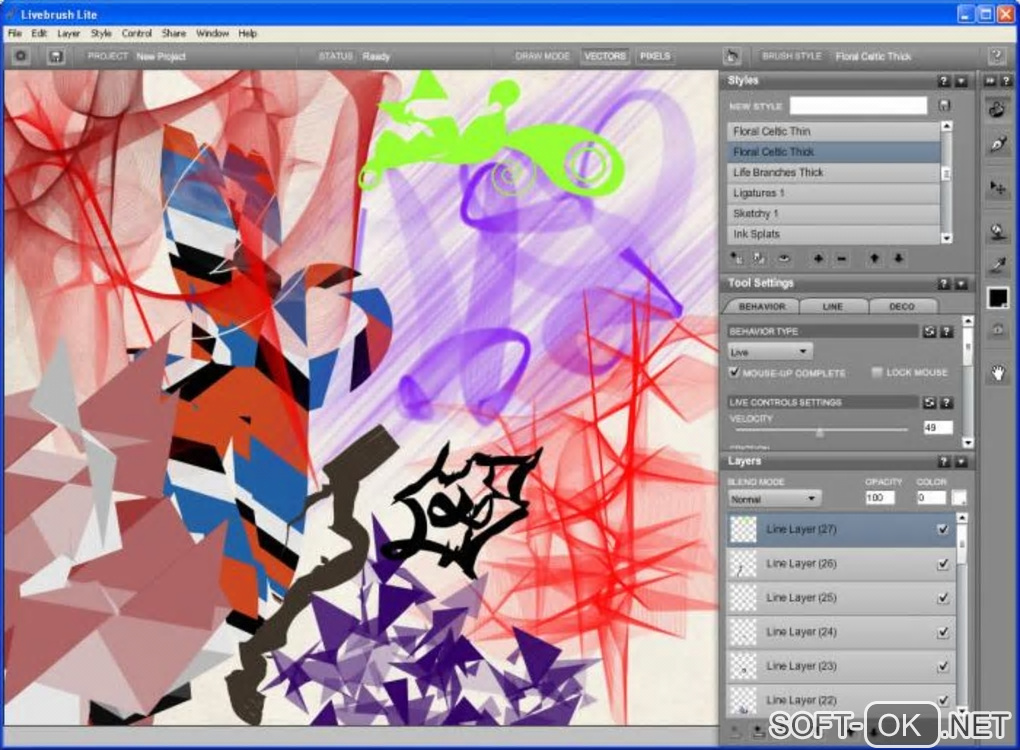Move style up with the up arrow
This screenshot has height=750, width=1020.
(875, 258)
